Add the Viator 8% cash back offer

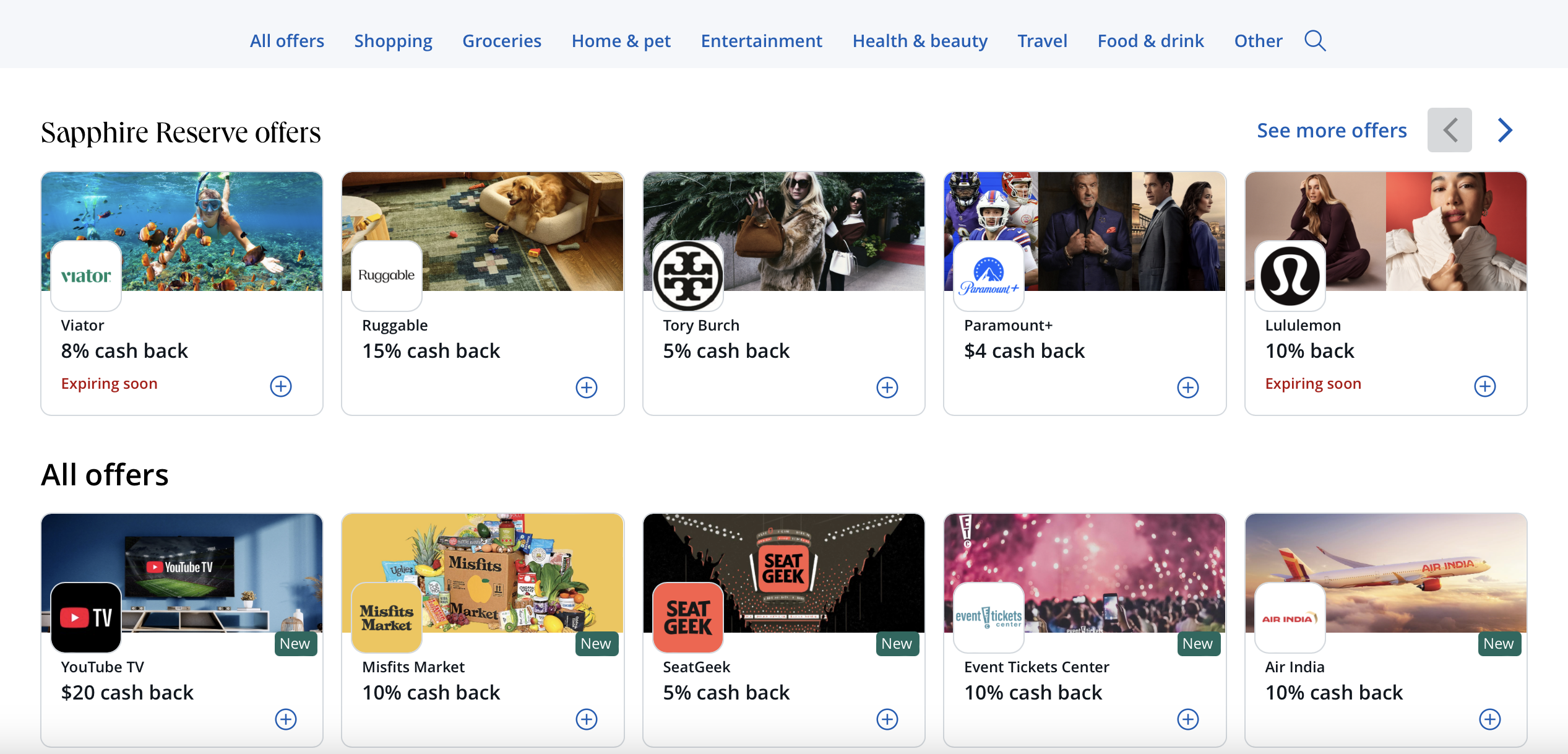pyautogui.click(x=281, y=386)
